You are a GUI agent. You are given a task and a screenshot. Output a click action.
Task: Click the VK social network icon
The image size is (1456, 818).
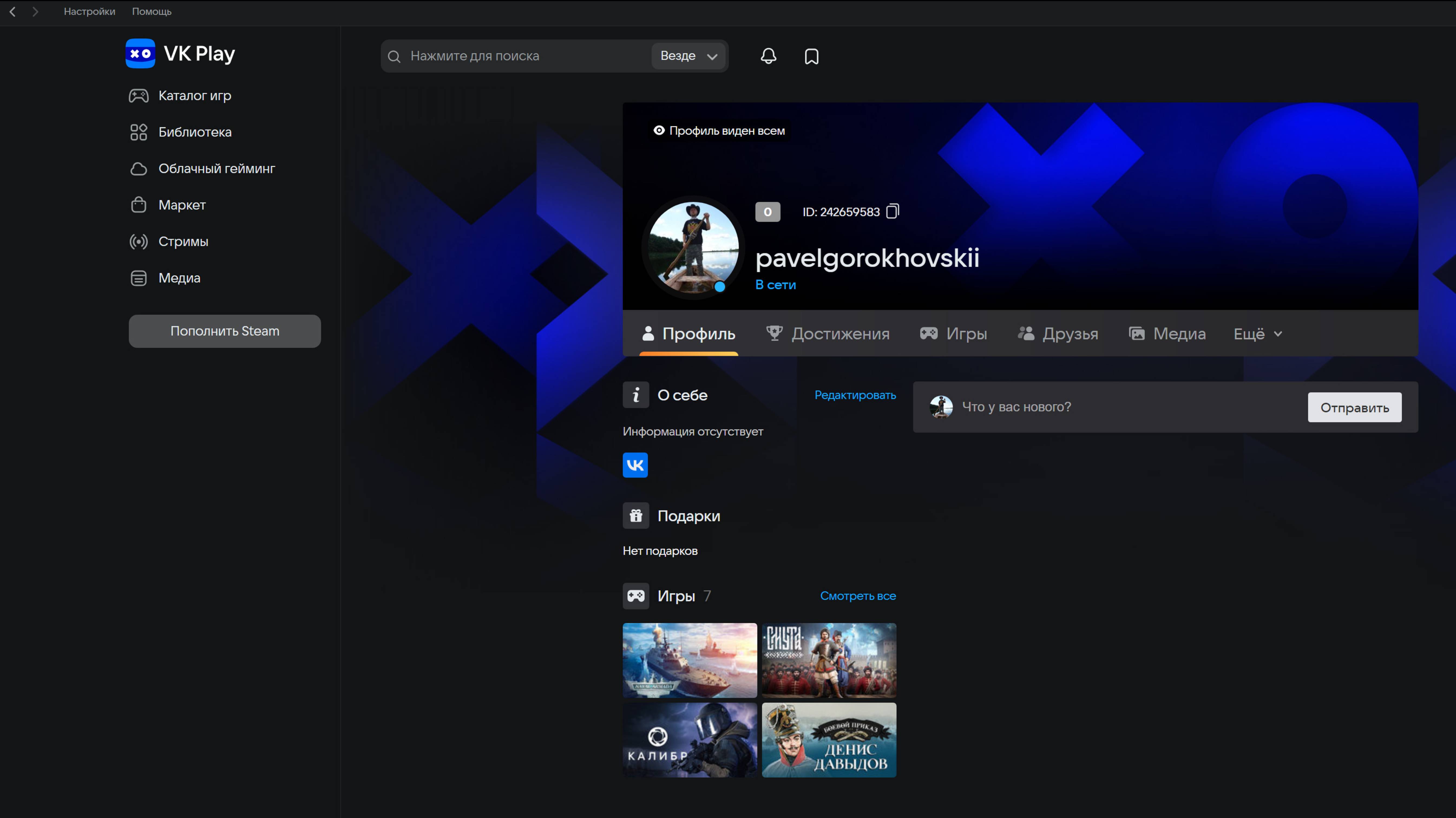tap(635, 465)
